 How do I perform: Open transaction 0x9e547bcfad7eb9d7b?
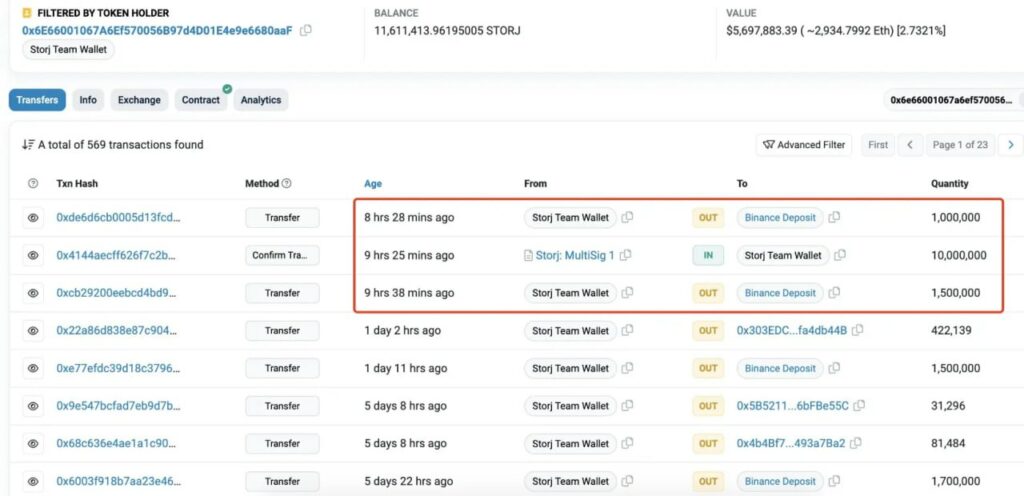point(118,406)
